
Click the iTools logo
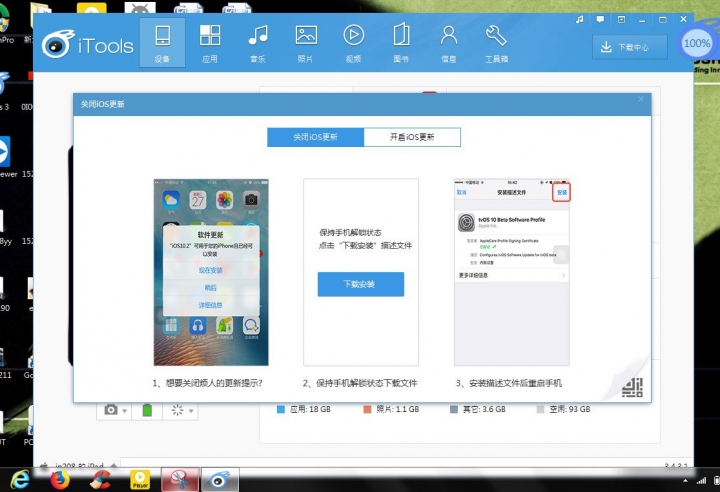[88, 44]
